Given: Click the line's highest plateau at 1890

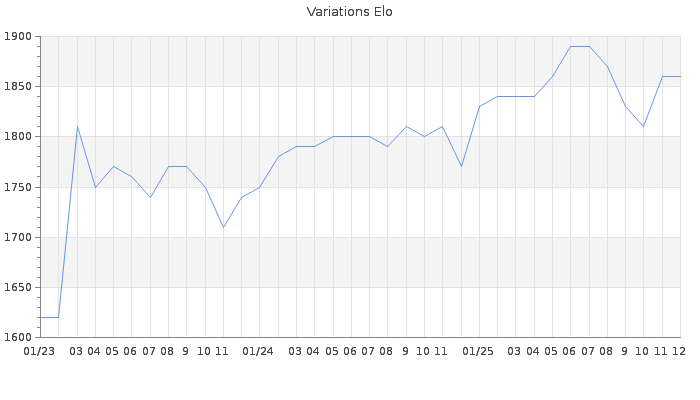Looking at the screenshot, I should (580, 47).
